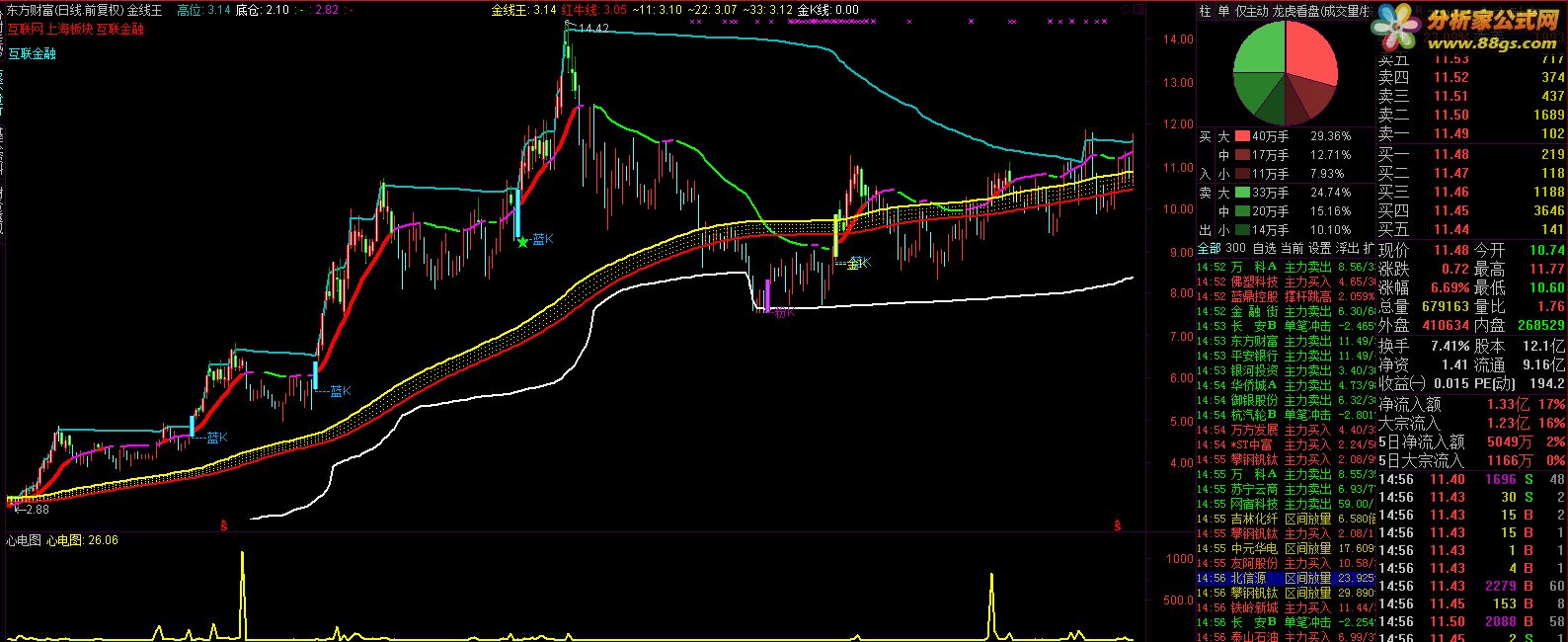Click the red 互联金融 sector link
This screenshot has height=642, width=1568.
[119, 29]
